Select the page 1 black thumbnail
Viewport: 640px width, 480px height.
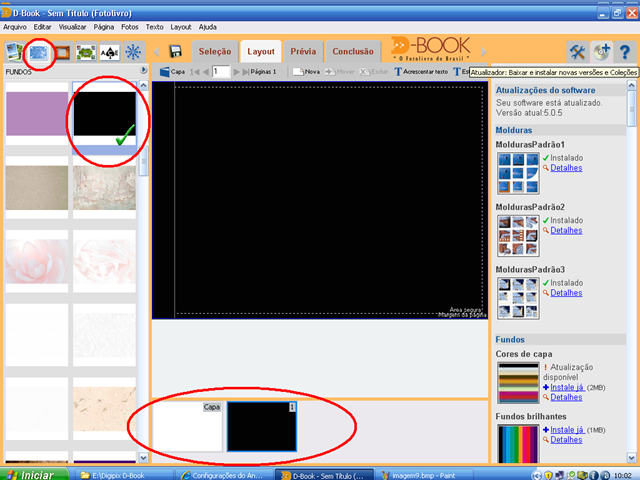pyautogui.click(x=262, y=427)
